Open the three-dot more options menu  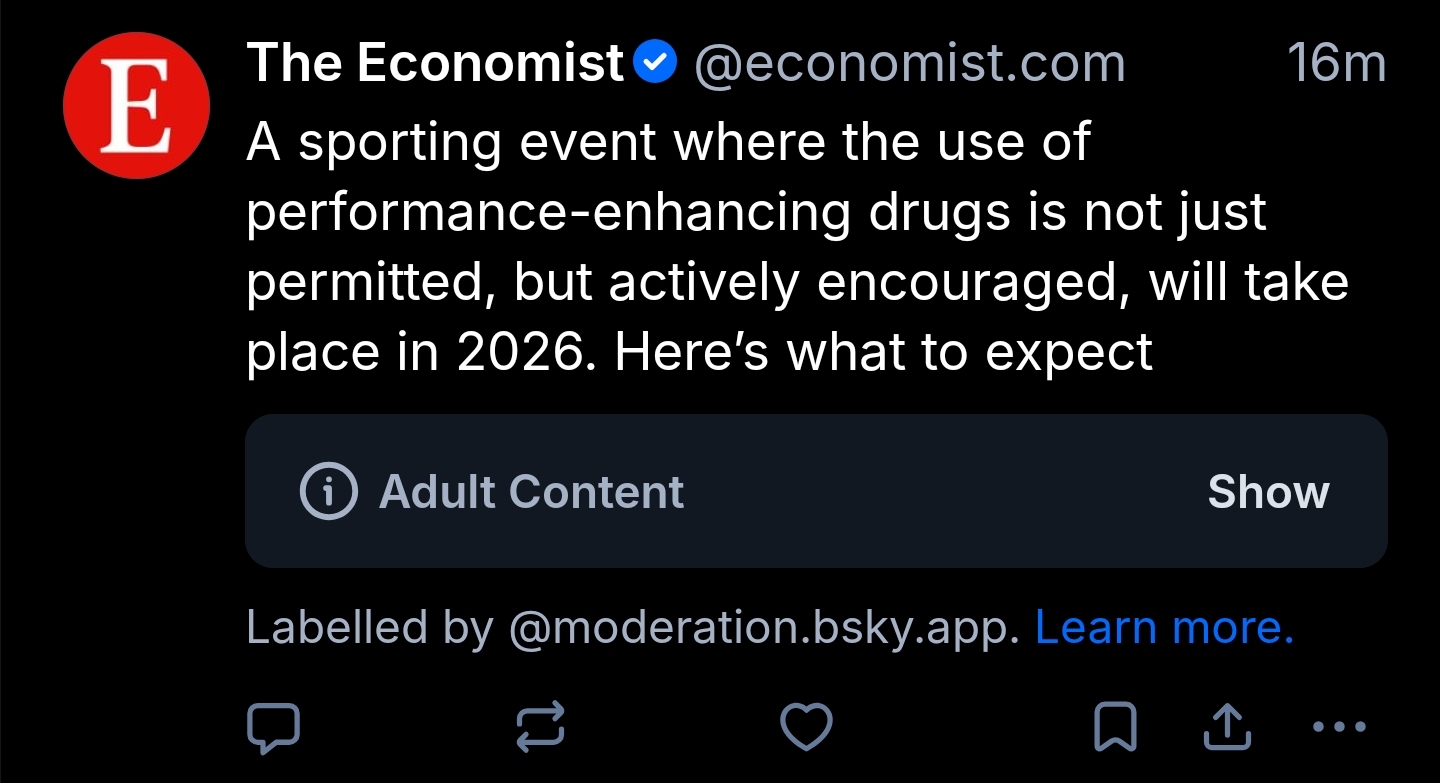point(1338,727)
